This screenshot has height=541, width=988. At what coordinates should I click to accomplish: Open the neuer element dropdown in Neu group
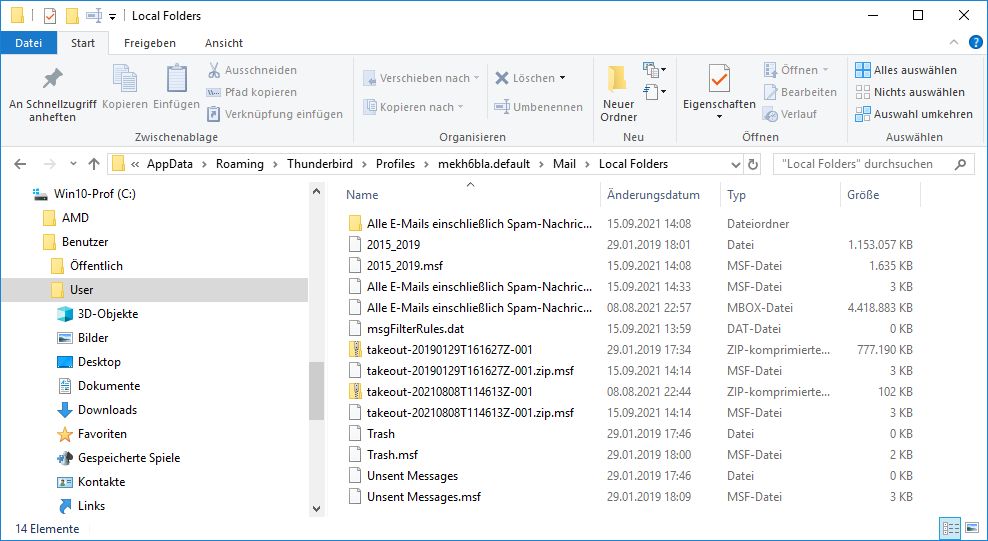[x=655, y=69]
